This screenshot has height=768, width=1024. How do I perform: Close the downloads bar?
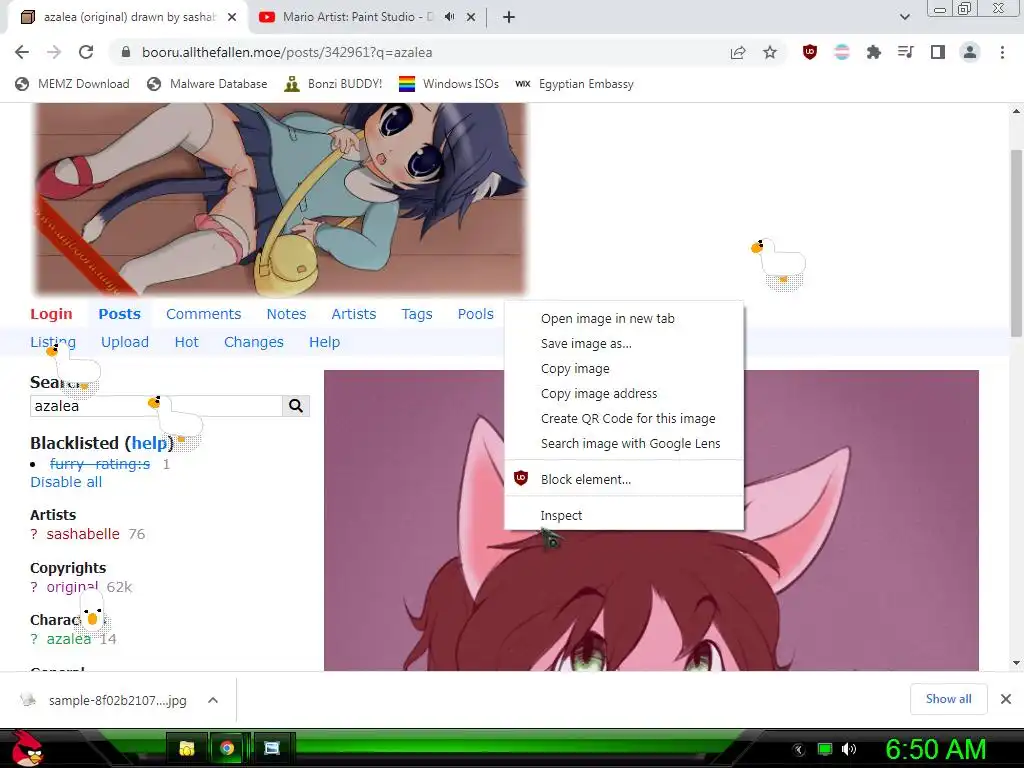click(1006, 699)
